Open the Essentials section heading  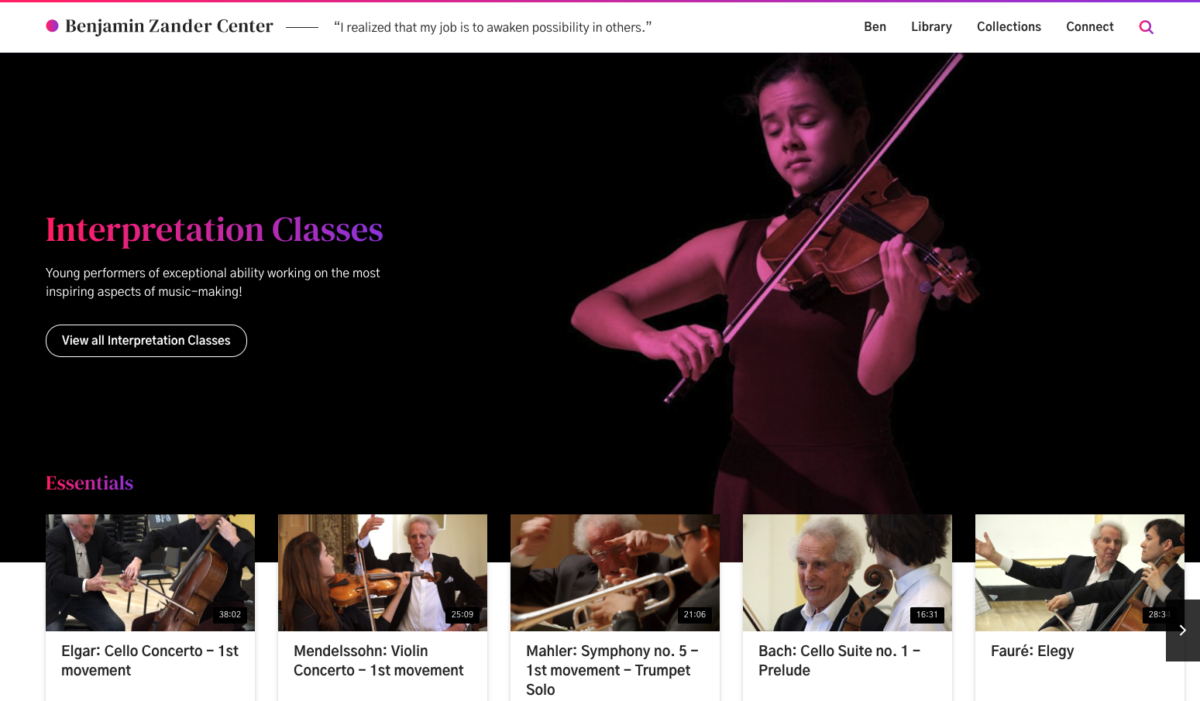click(89, 483)
